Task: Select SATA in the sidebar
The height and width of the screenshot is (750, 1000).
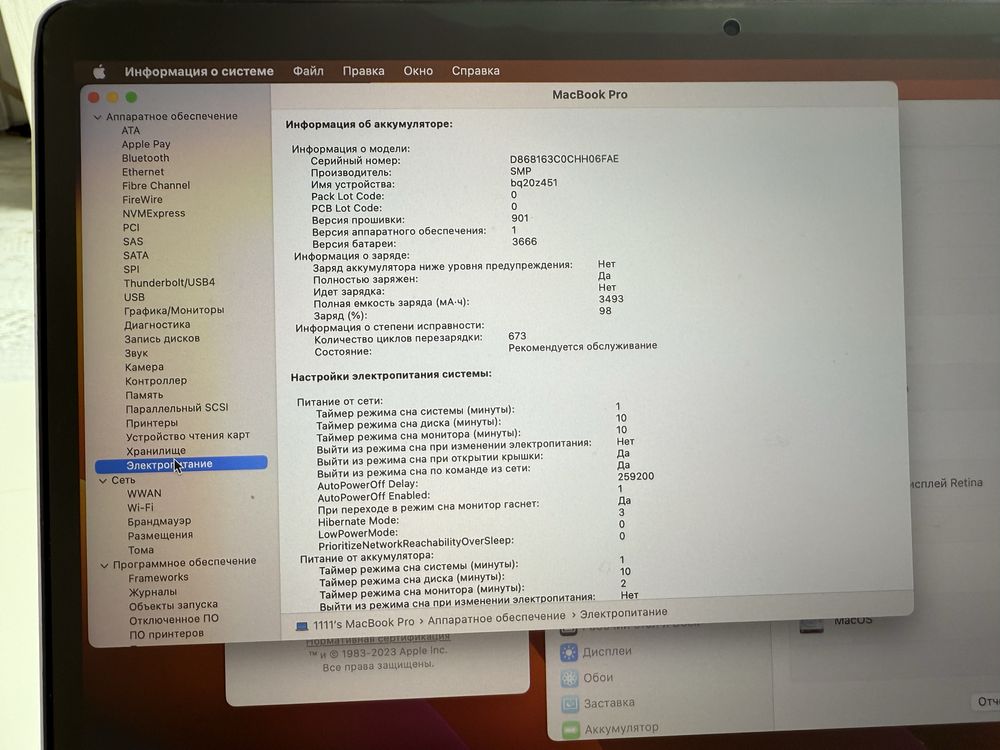Action: 136,256
